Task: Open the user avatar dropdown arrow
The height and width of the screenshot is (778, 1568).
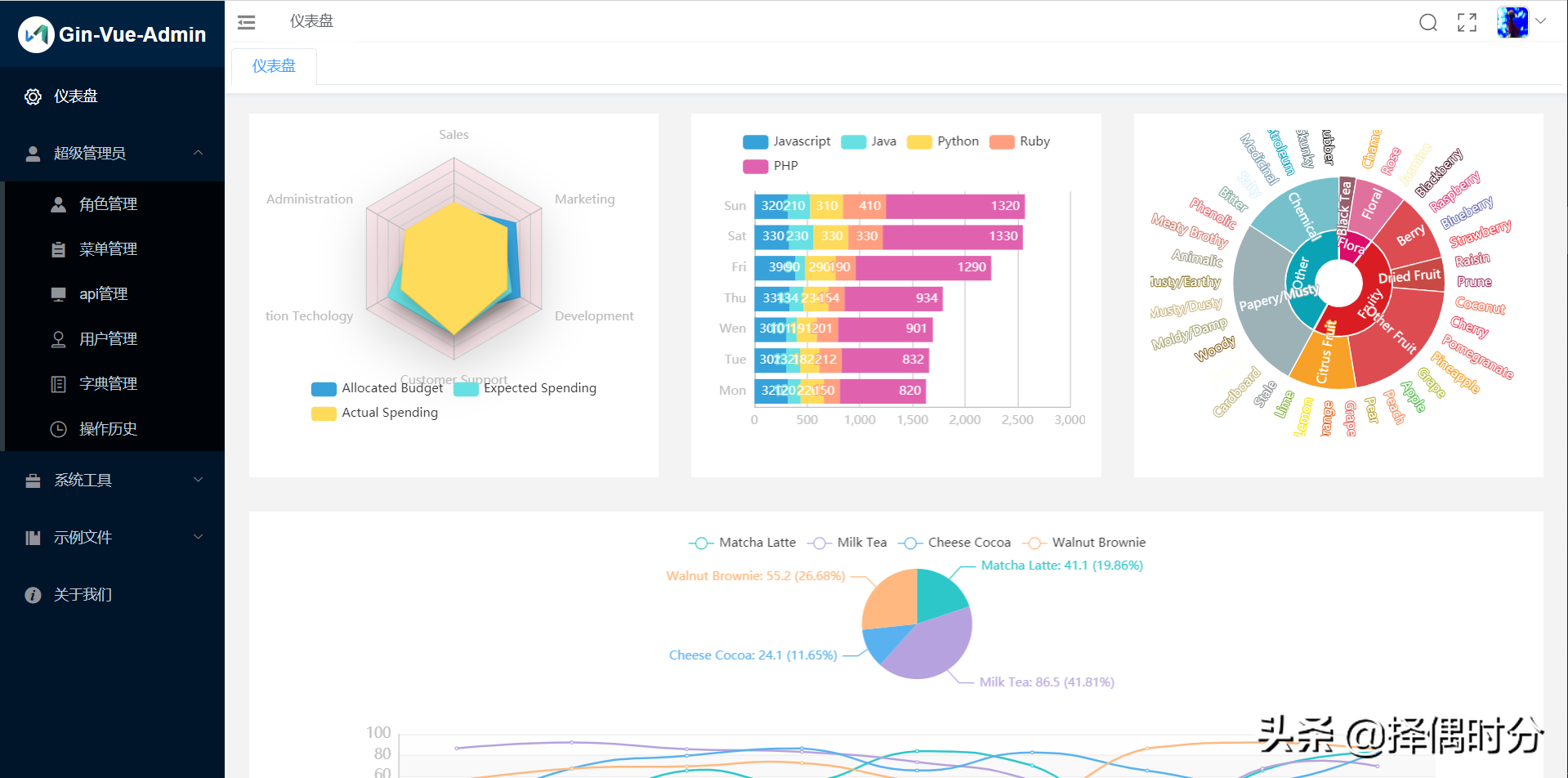Action: tap(1540, 21)
